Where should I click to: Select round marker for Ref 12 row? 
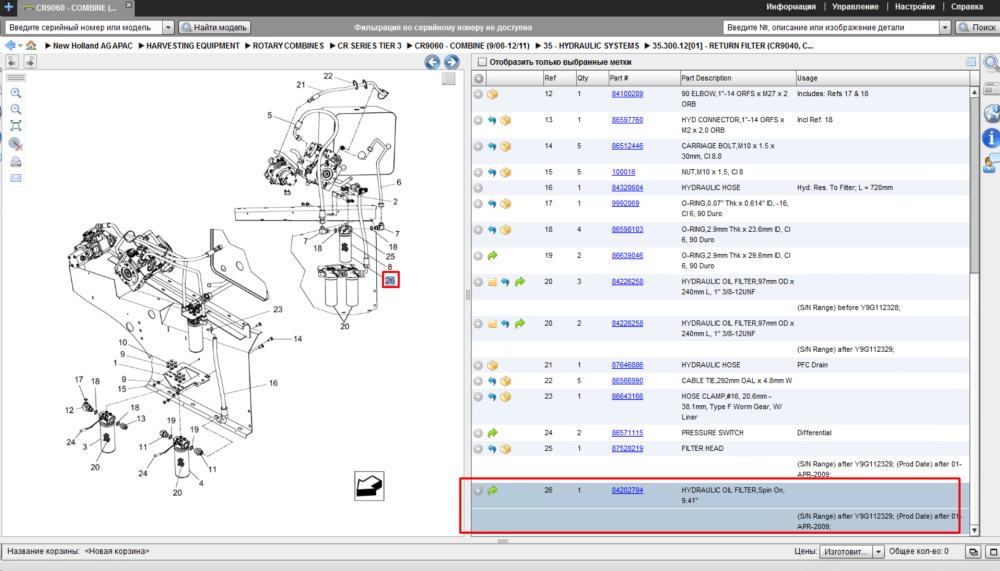[x=478, y=94]
